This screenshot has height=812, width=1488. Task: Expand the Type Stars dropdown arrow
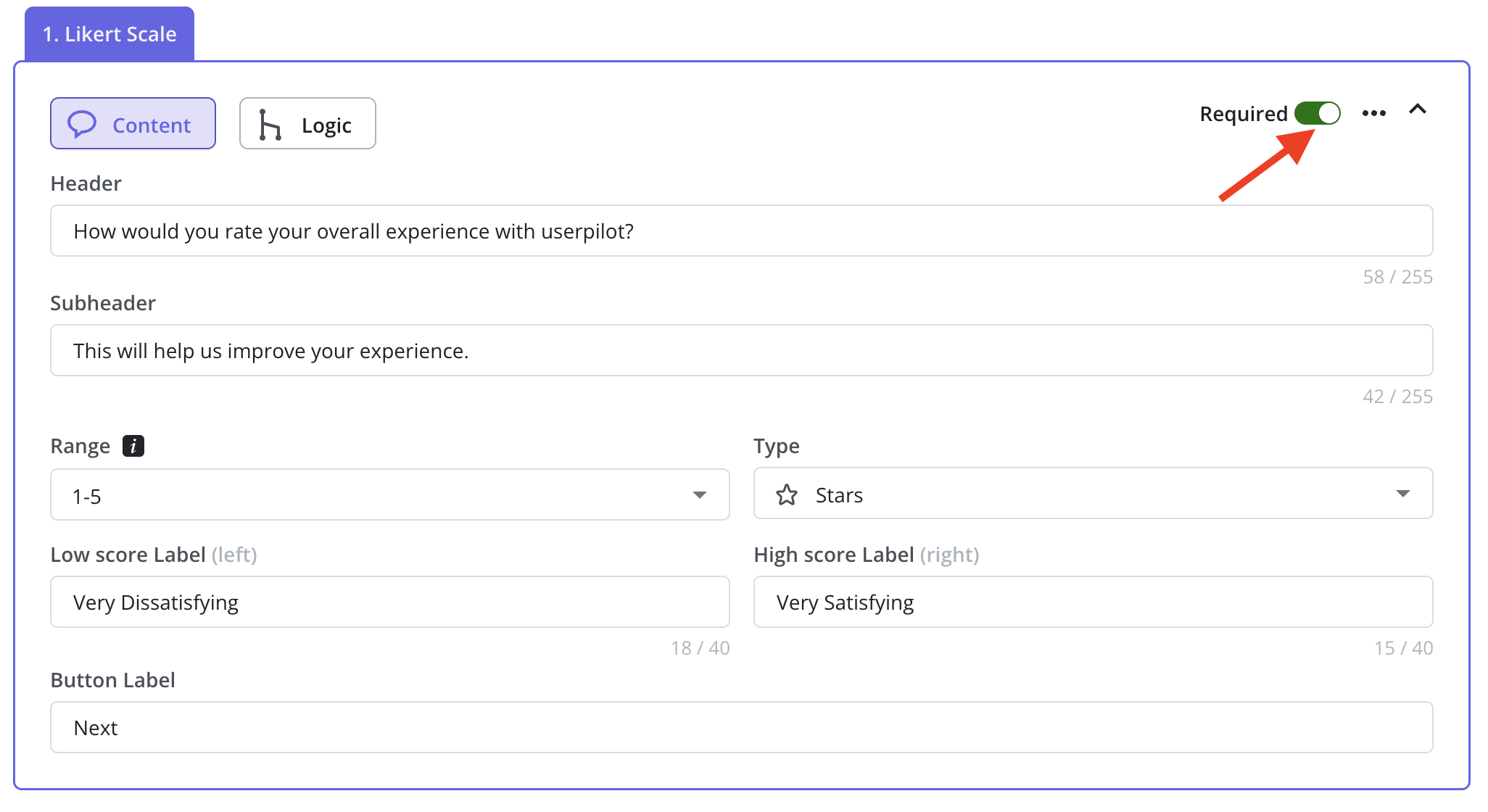[1402, 494]
